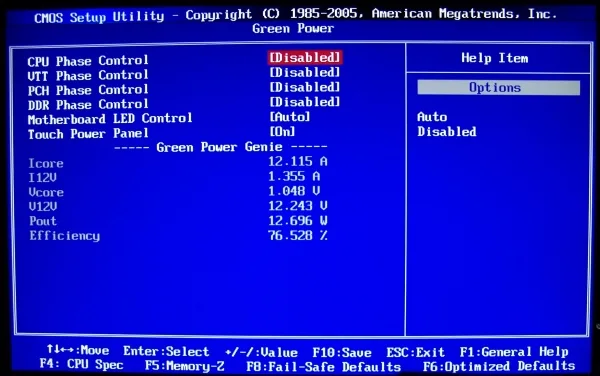Click the Motherboard LED Control label
This screenshot has height=376, width=600.
click(x=110, y=119)
